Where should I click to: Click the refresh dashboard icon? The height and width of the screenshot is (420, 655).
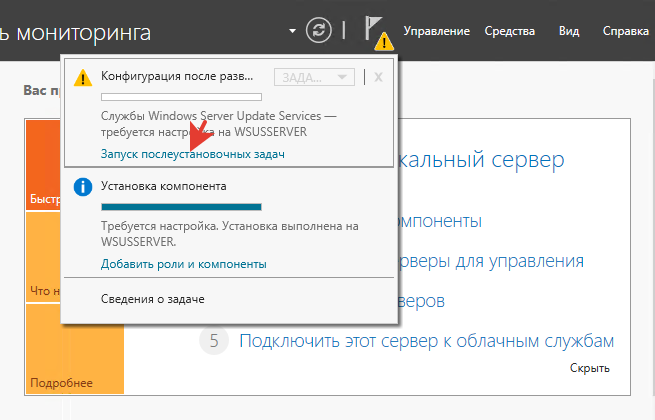pyautogui.click(x=318, y=30)
